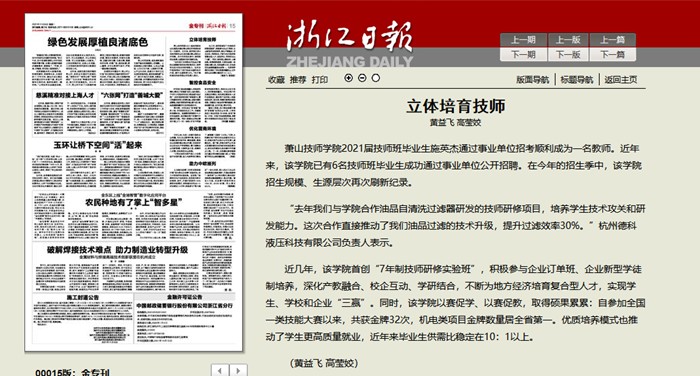700x376 pixels.
Task: Click 打印 to print the article
Action: [320, 79]
